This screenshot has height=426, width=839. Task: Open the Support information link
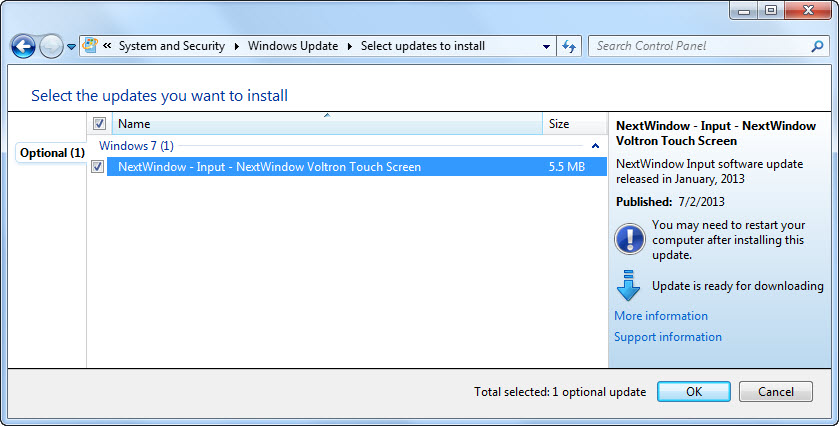coord(668,337)
